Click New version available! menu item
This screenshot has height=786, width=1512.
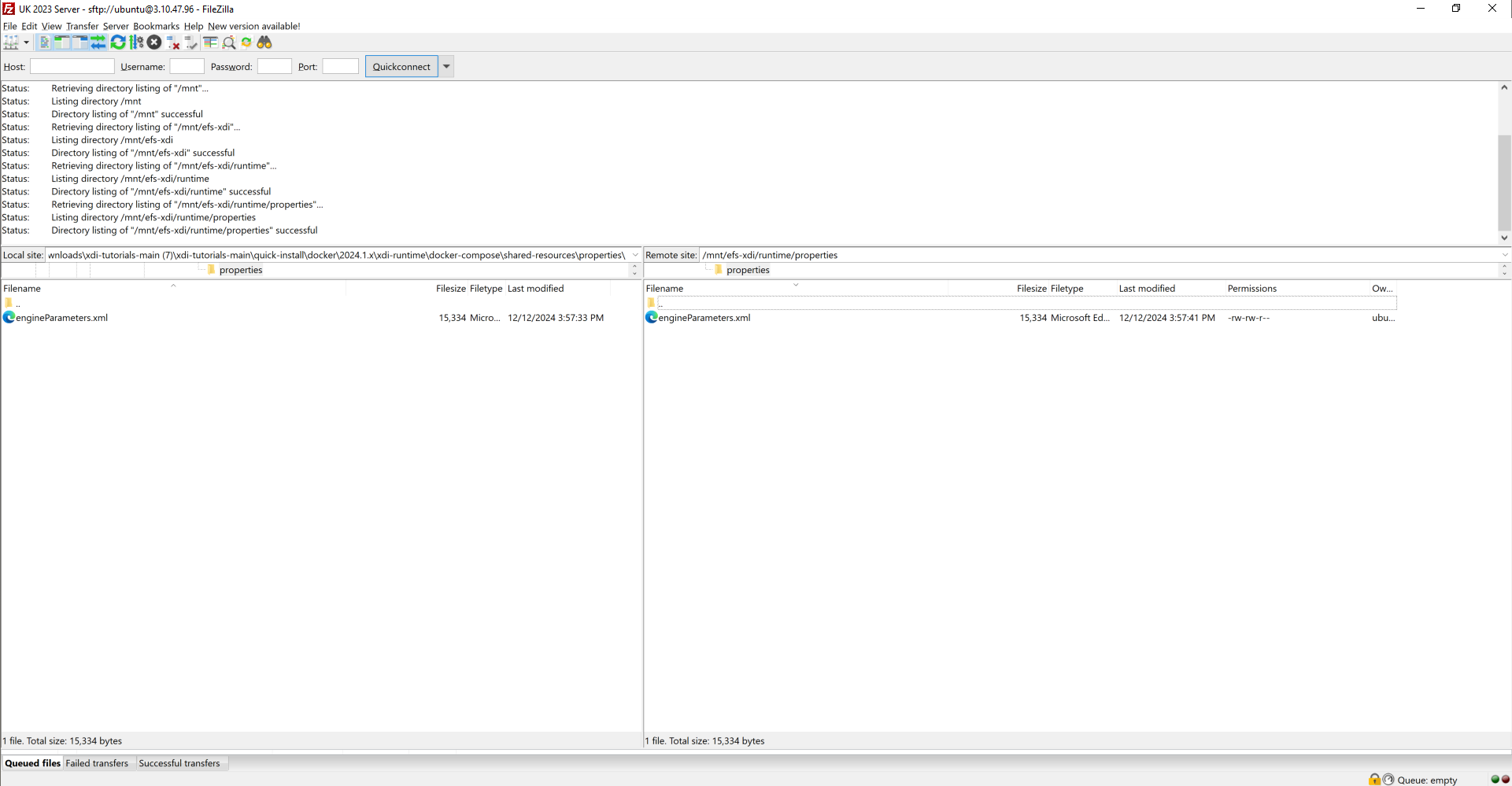(253, 26)
